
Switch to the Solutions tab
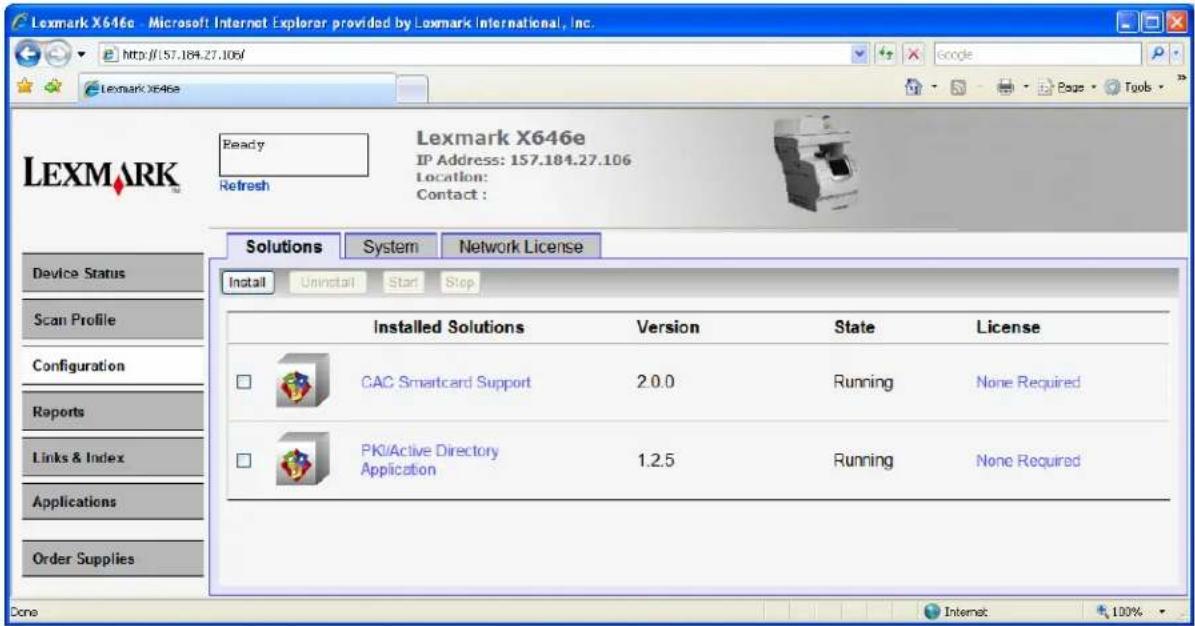(x=284, y=246)
